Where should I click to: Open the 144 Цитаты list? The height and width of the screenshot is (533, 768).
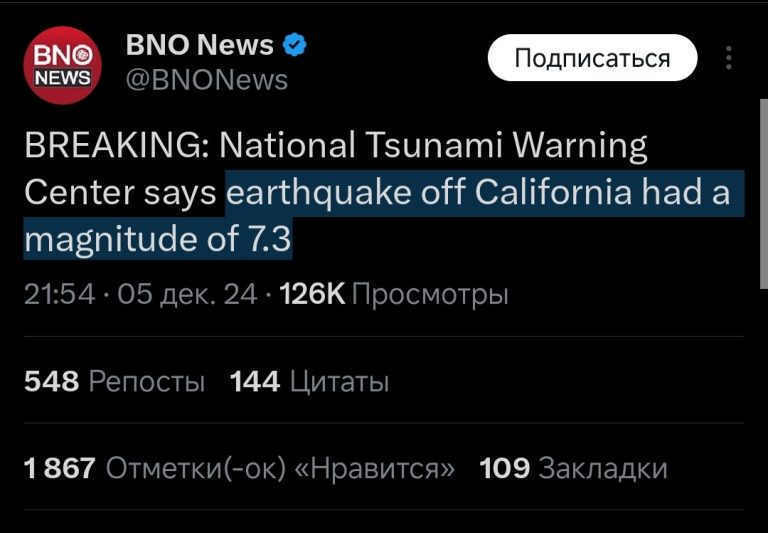click(310, 381)
